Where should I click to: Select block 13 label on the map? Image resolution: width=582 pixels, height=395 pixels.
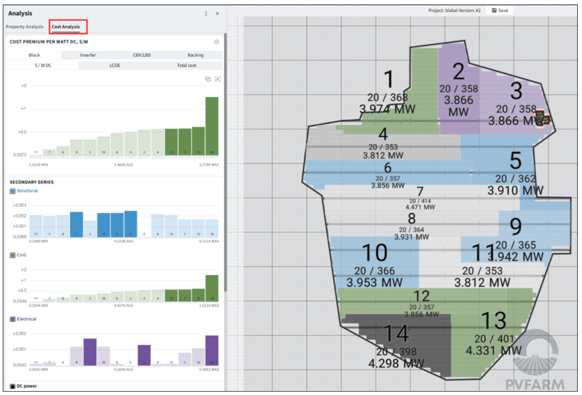coord(494,321)
